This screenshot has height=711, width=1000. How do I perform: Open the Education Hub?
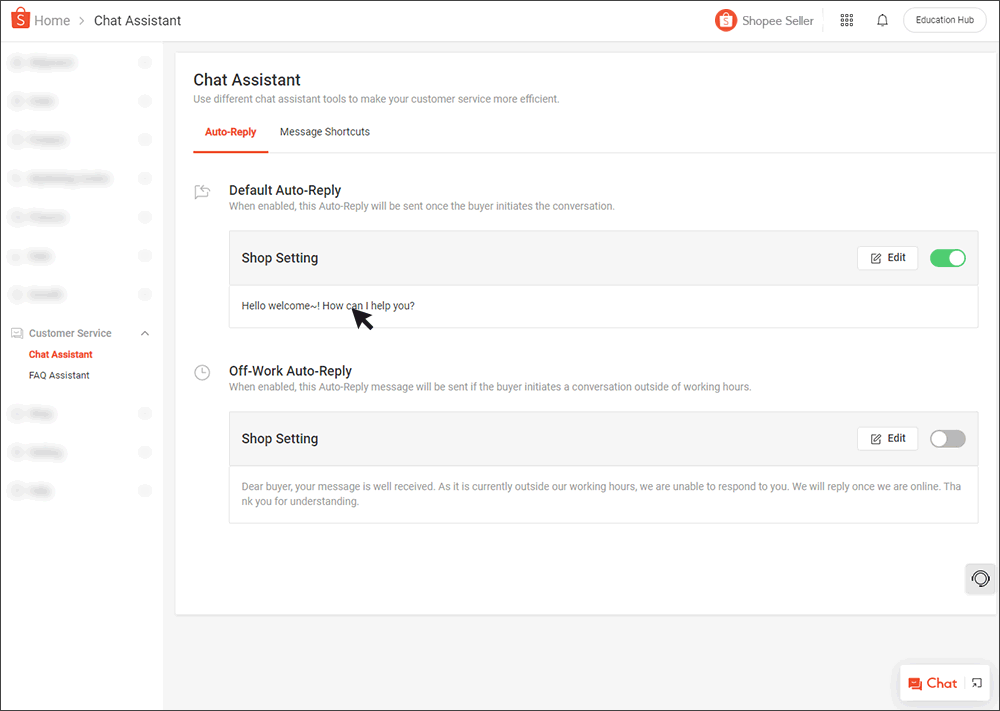944,19
